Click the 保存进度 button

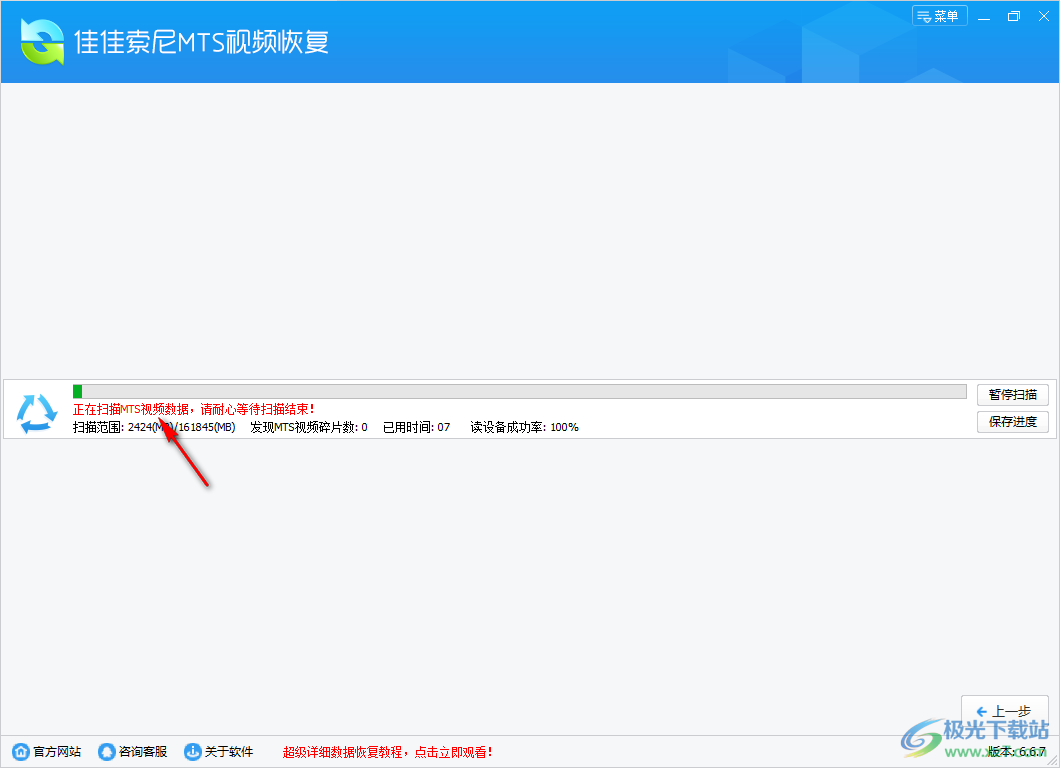pyautogui.click(x=1012, y=422)
